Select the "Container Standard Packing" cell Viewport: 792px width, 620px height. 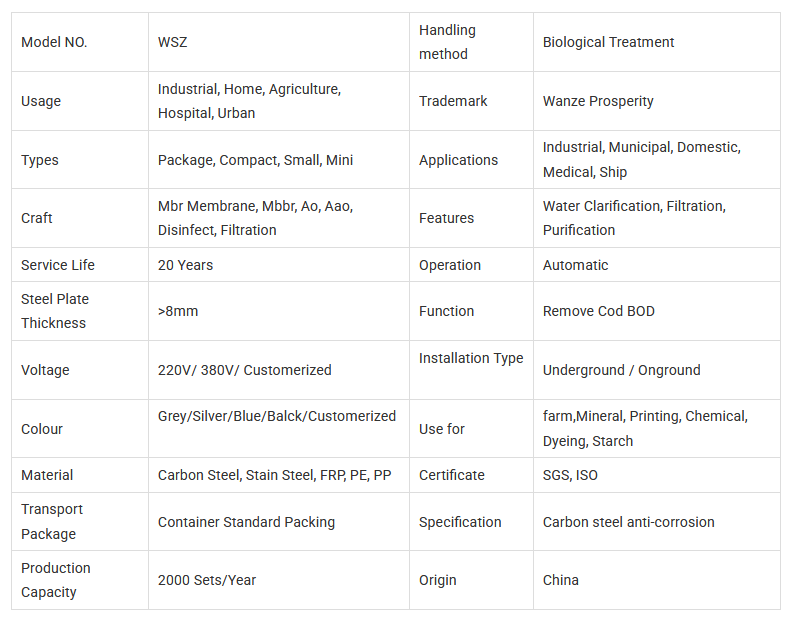pyautogui.click(x=246, y=522)
